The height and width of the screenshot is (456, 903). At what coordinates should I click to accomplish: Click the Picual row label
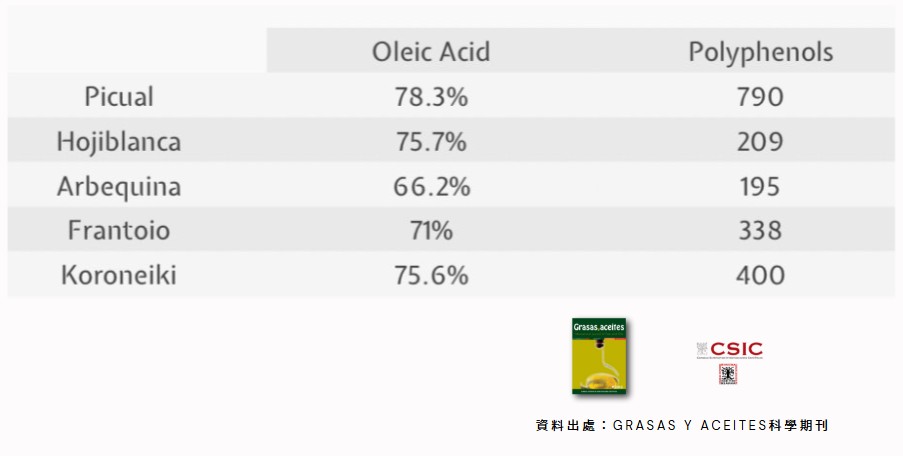pyautogui.click(x=119, y=97)
